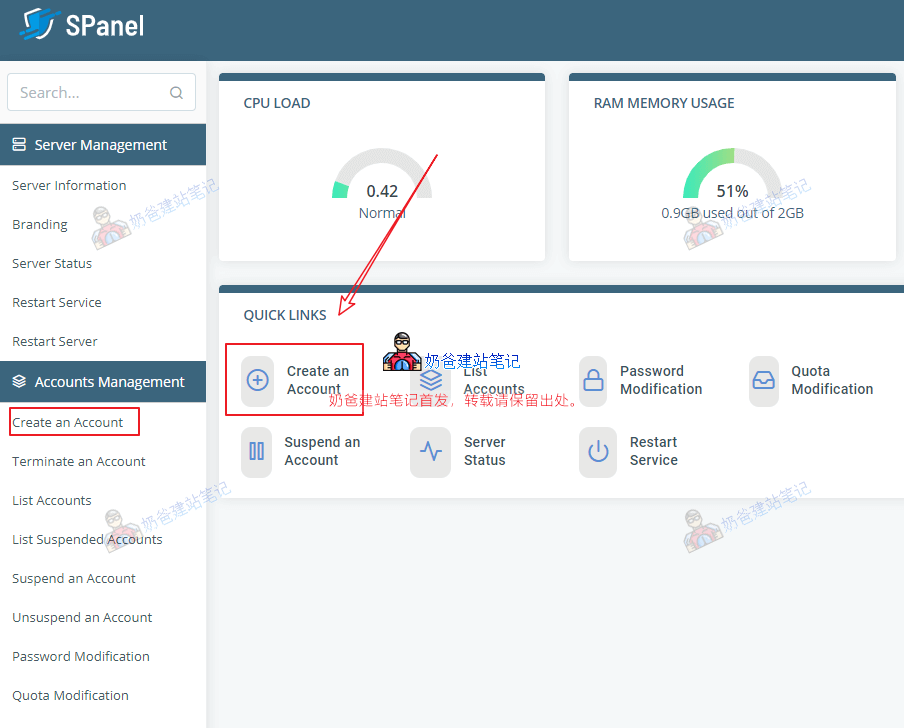Click the search magnifier icon

click(x=177, y=93)
